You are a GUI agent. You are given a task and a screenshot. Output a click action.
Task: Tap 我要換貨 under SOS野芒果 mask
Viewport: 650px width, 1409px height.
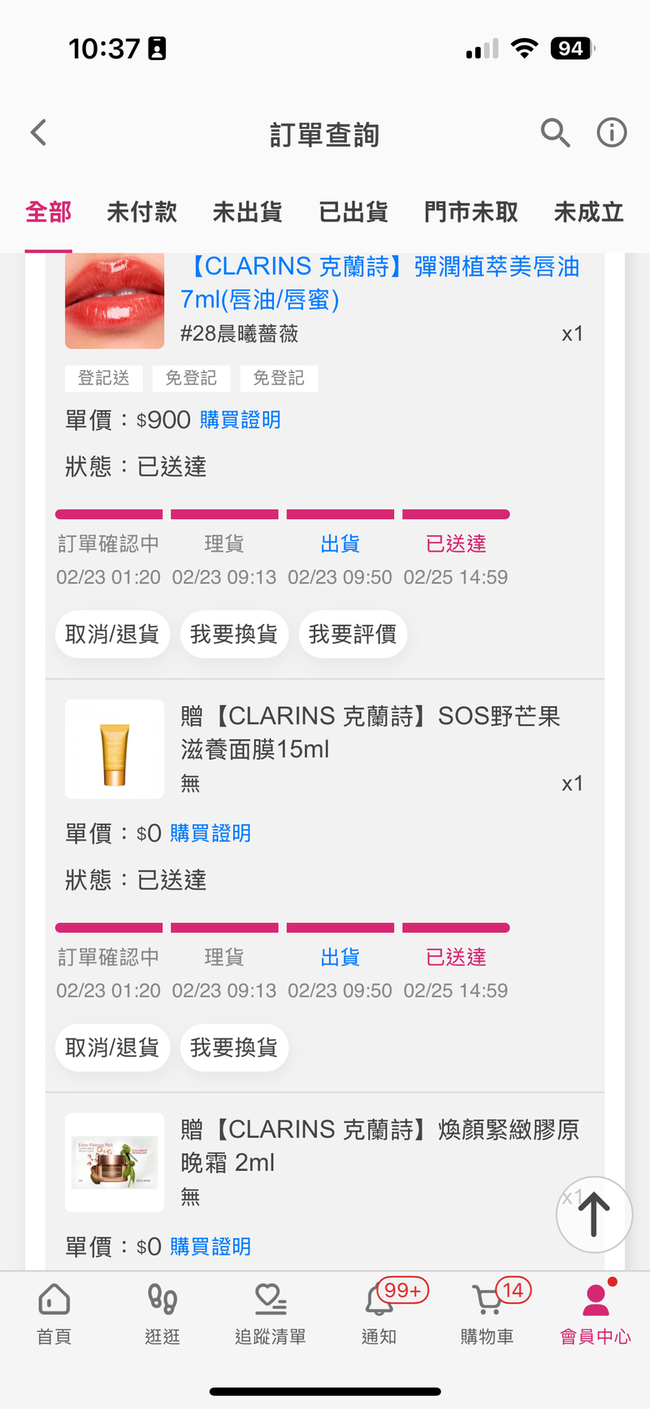coord(234,1047)
